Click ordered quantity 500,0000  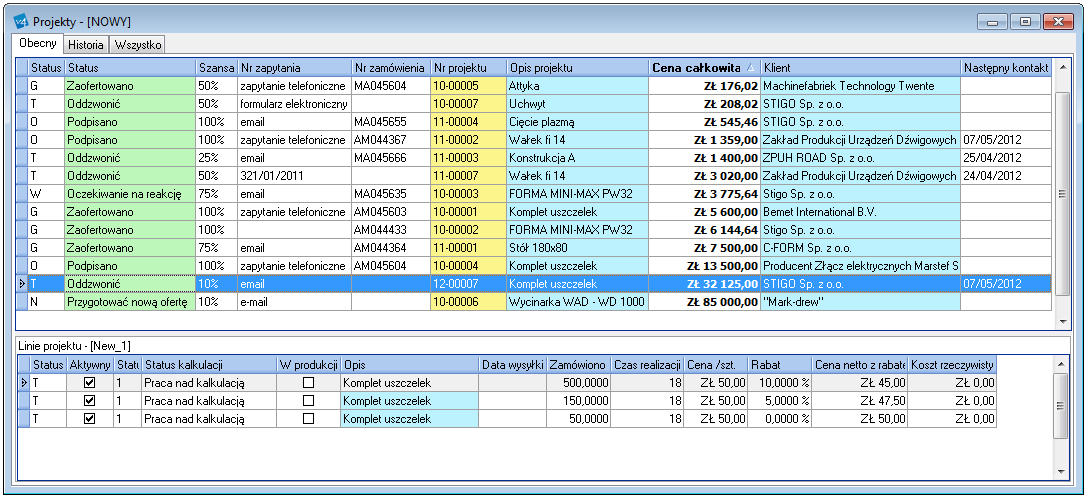point(580,382)
